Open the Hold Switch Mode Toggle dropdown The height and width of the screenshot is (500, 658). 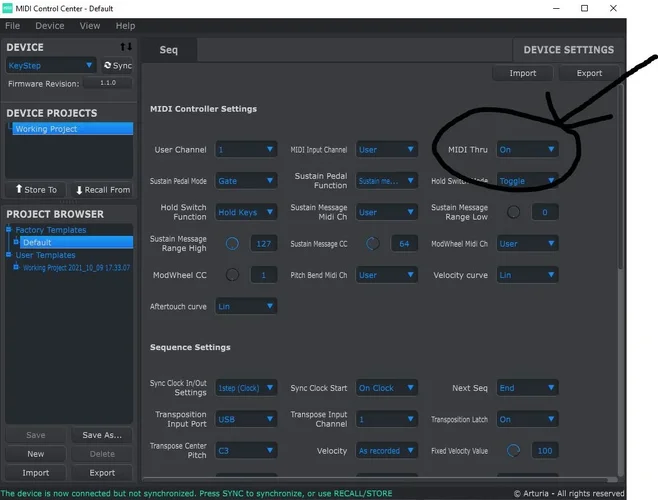tap(527, 181)
